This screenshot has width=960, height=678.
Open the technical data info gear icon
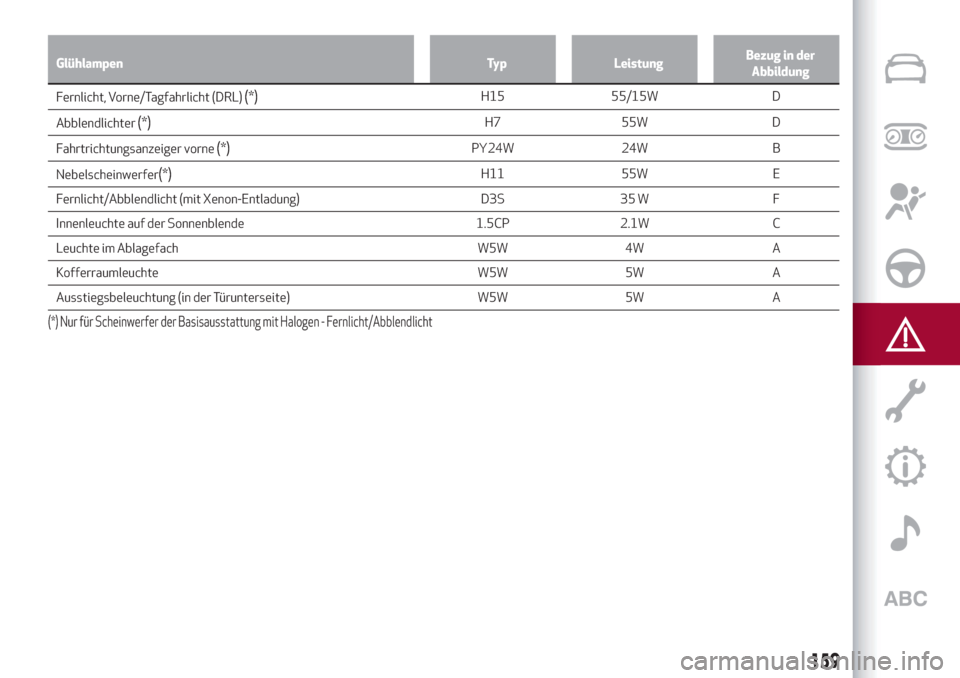coord(905,467)
